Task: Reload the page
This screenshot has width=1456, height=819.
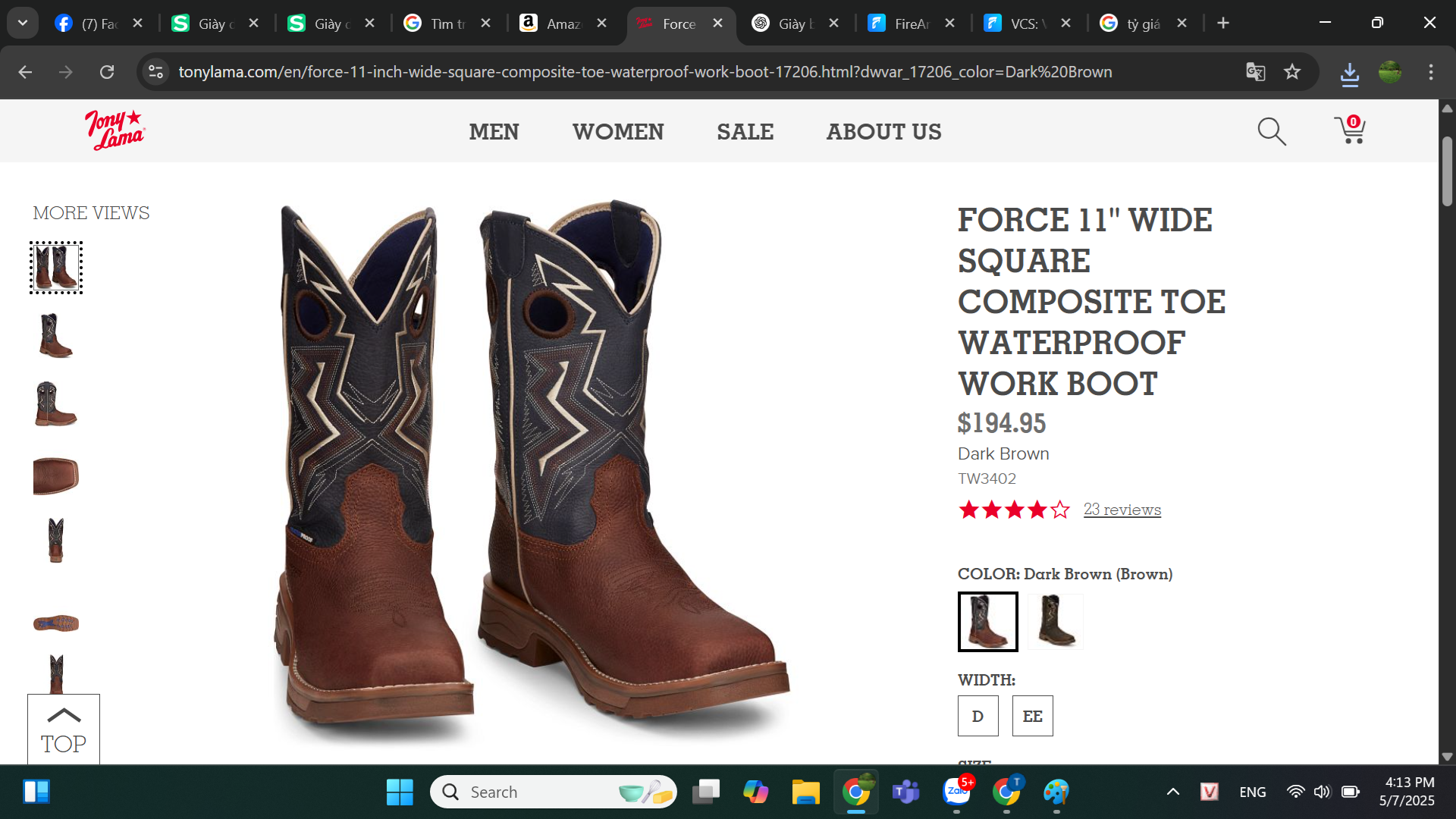Action: [x=107, y=72]
